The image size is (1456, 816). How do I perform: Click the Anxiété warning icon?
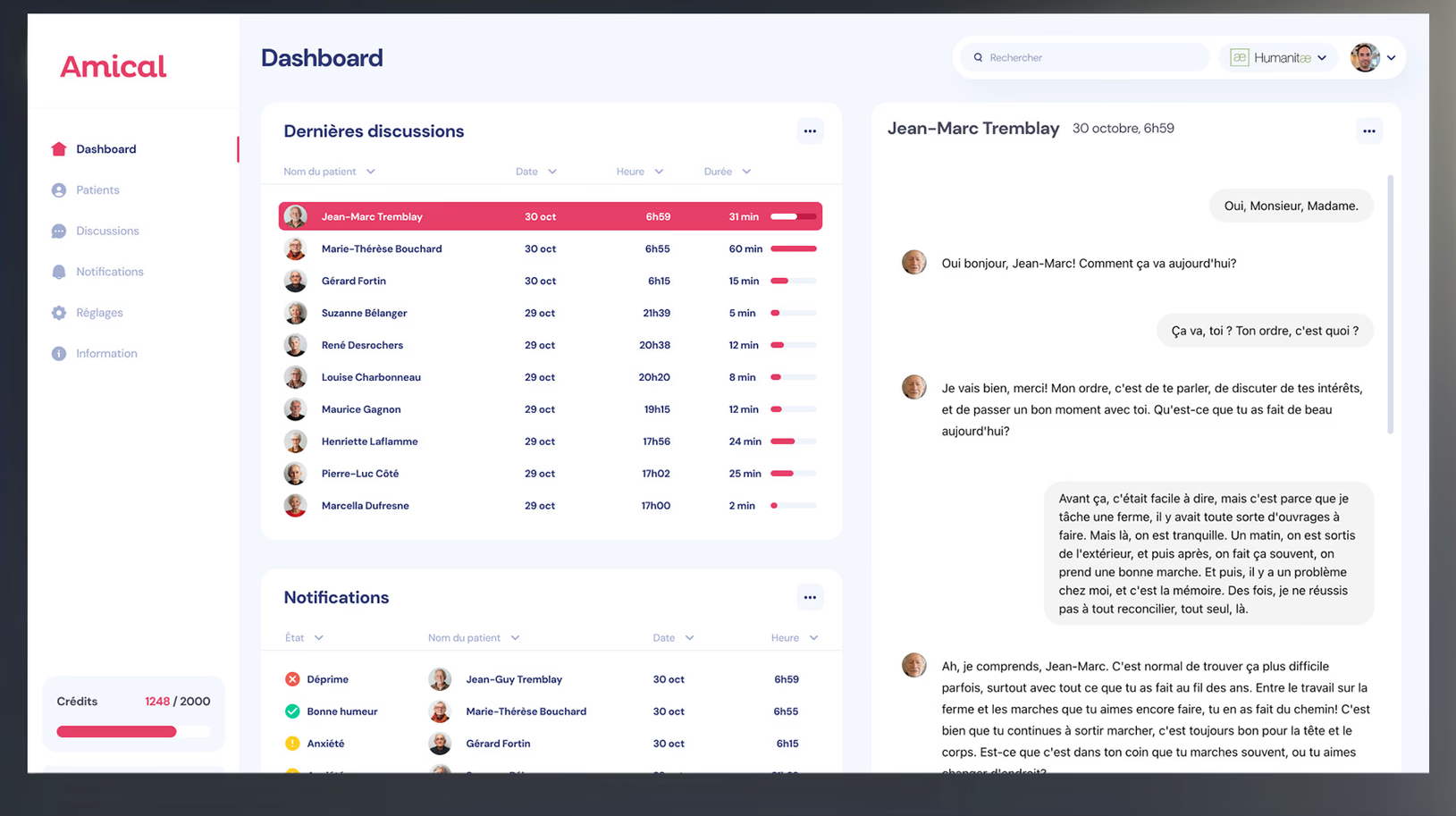(292, 743)
